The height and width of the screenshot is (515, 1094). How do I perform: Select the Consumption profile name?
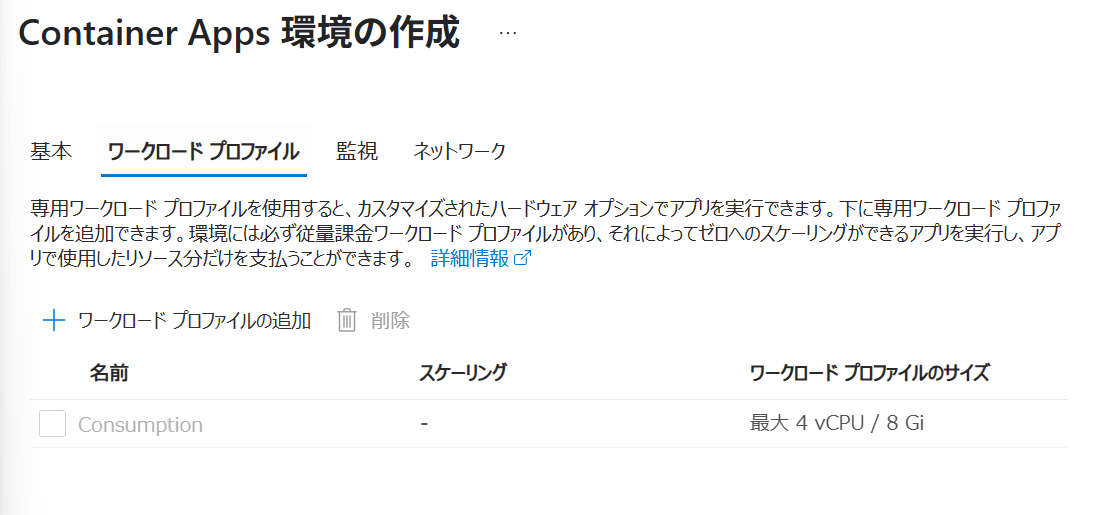[x=140, y=424]
